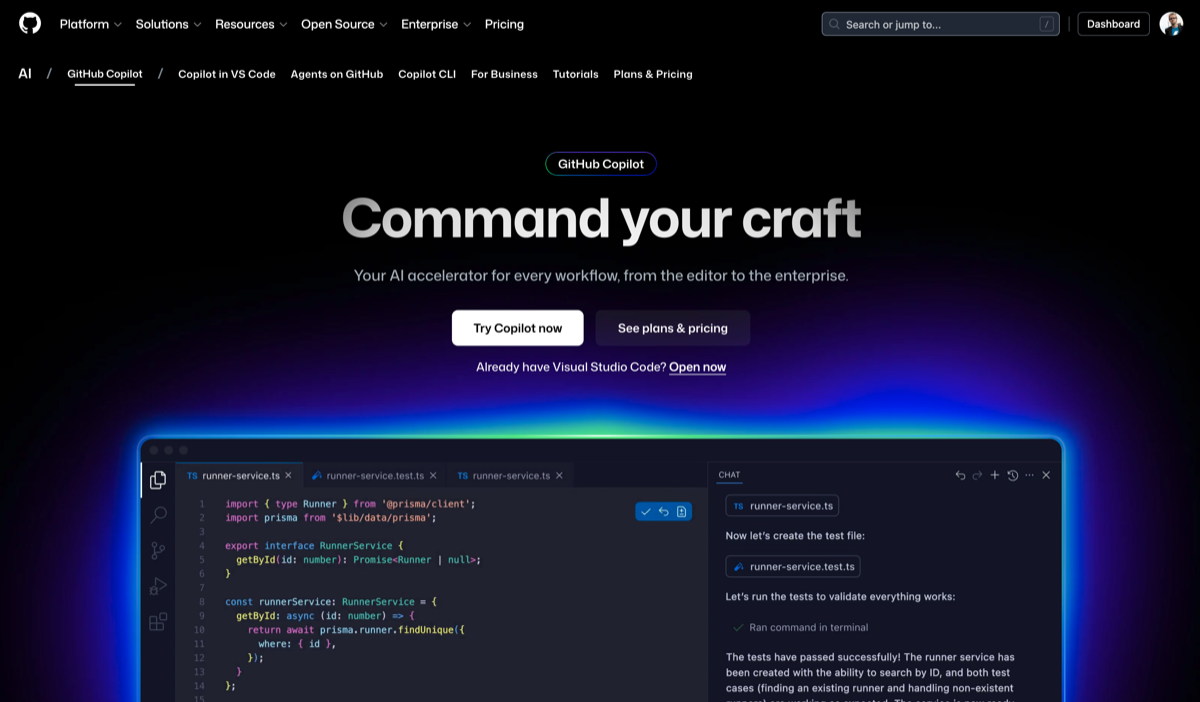The height and width of the screenshot is (702, 1200).
Task: Open the Extensions view in the activity bar
Action: click(157, 621)
